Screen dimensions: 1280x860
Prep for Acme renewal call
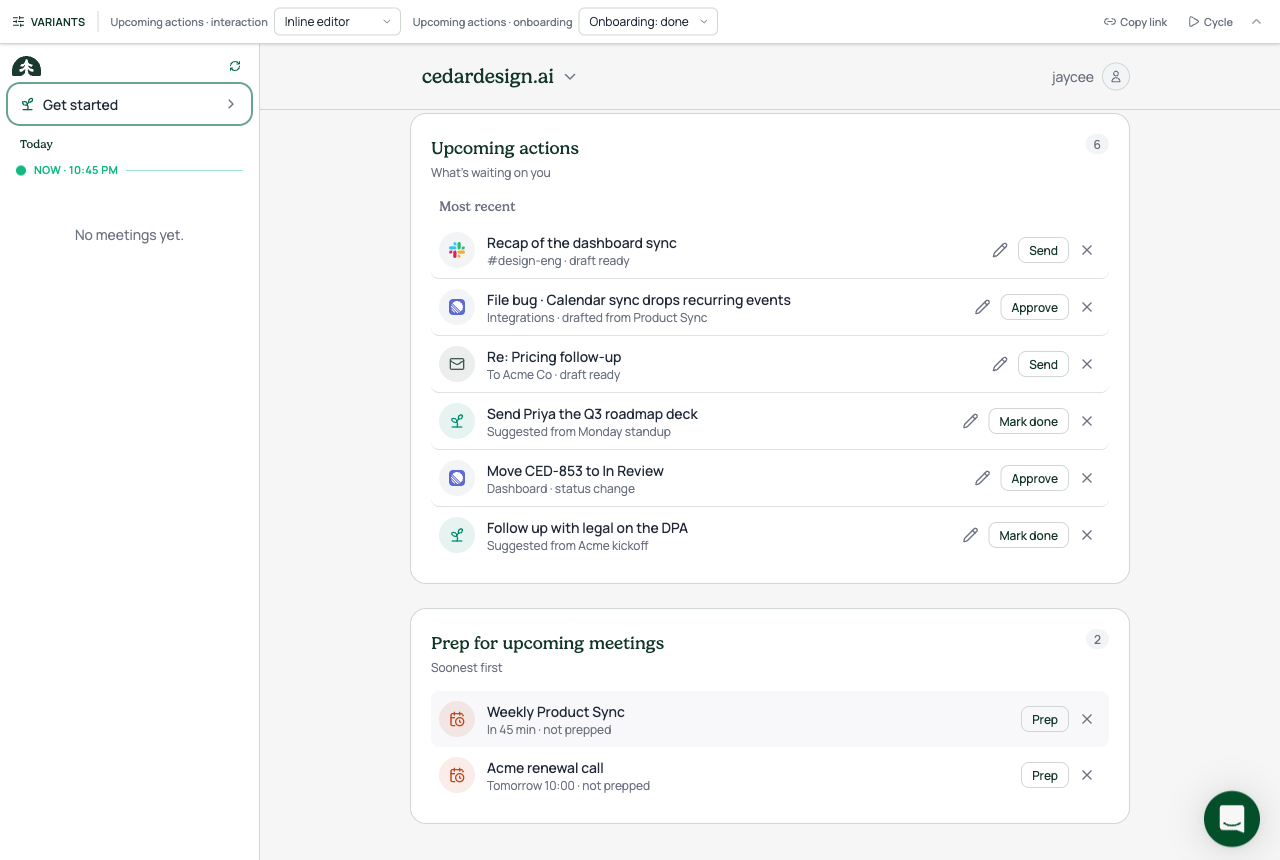(1044, 775)
